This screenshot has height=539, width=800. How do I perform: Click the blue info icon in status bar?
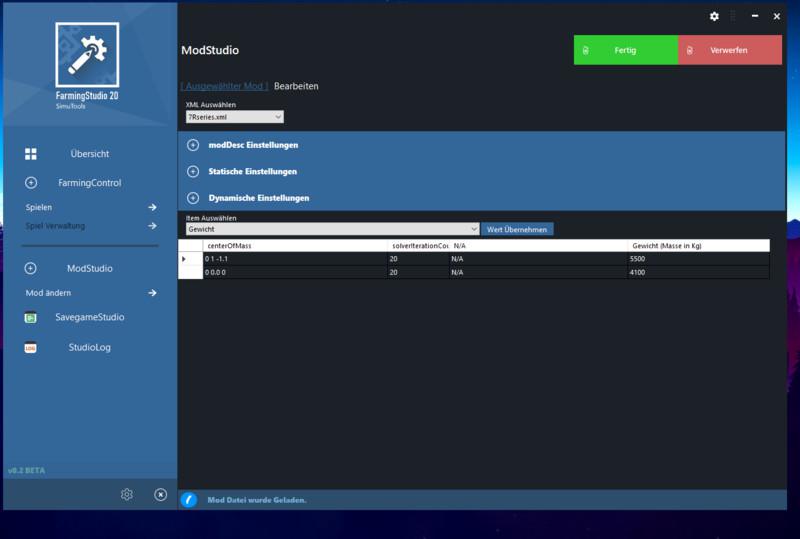pyautogui.click(x=189, y=499)
